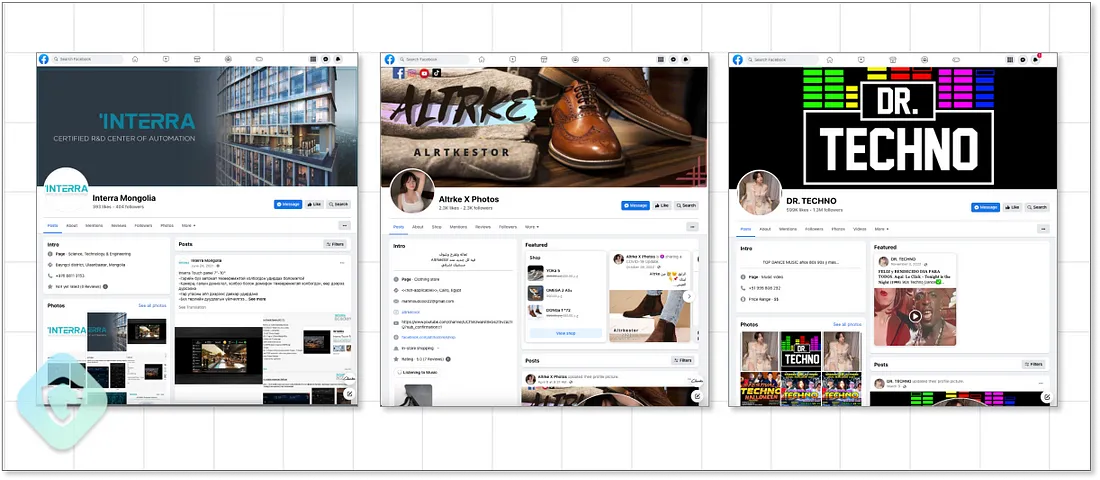This screenshot has width=1100, height=480.
Task: Open Groups icon in Interra Mongolia window
Action: coord(228,60)
